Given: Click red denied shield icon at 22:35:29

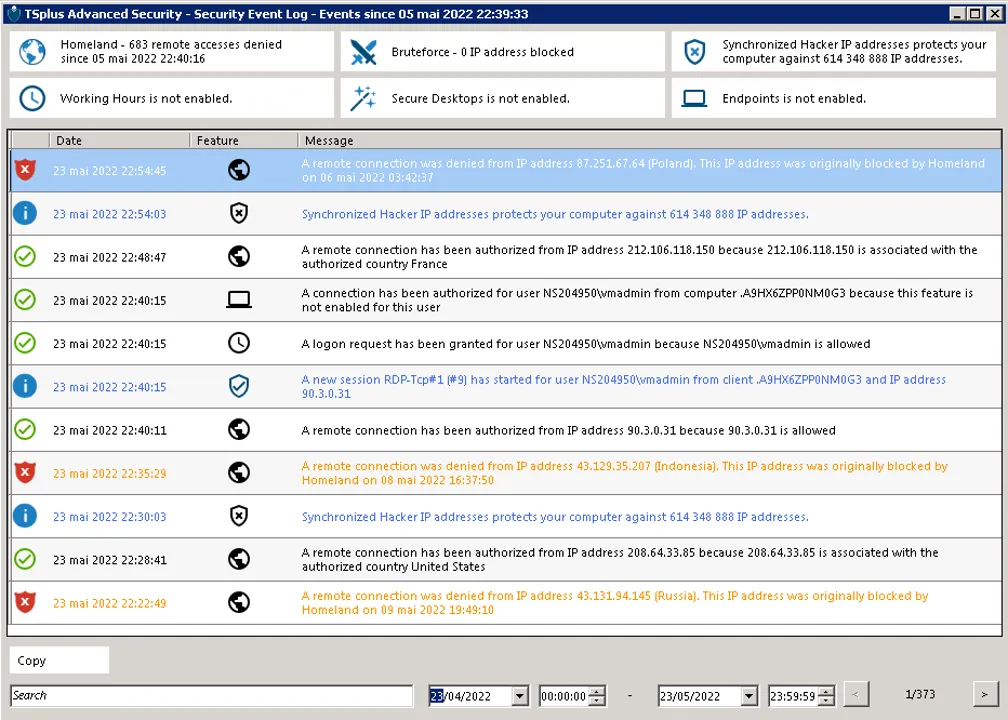Looking at the screenshot, I should coord(25,472).
